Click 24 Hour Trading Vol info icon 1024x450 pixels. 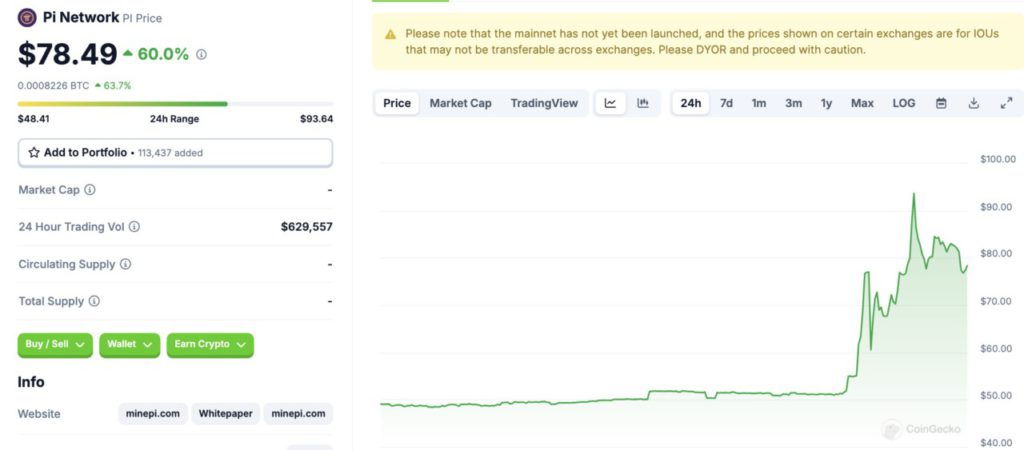pyautogui.click(x=134, y=227)
